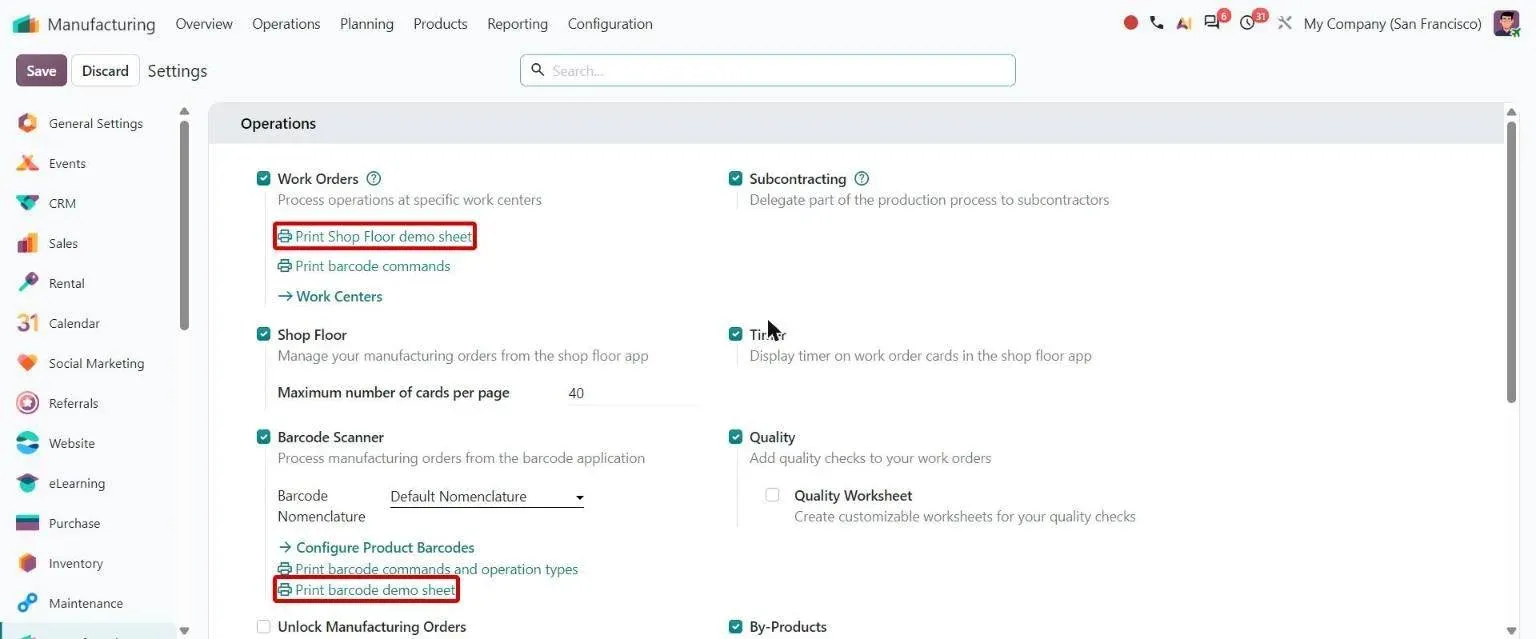Open the AI assistant icon
The image size is (1536, 639).
coord(1184,23)
